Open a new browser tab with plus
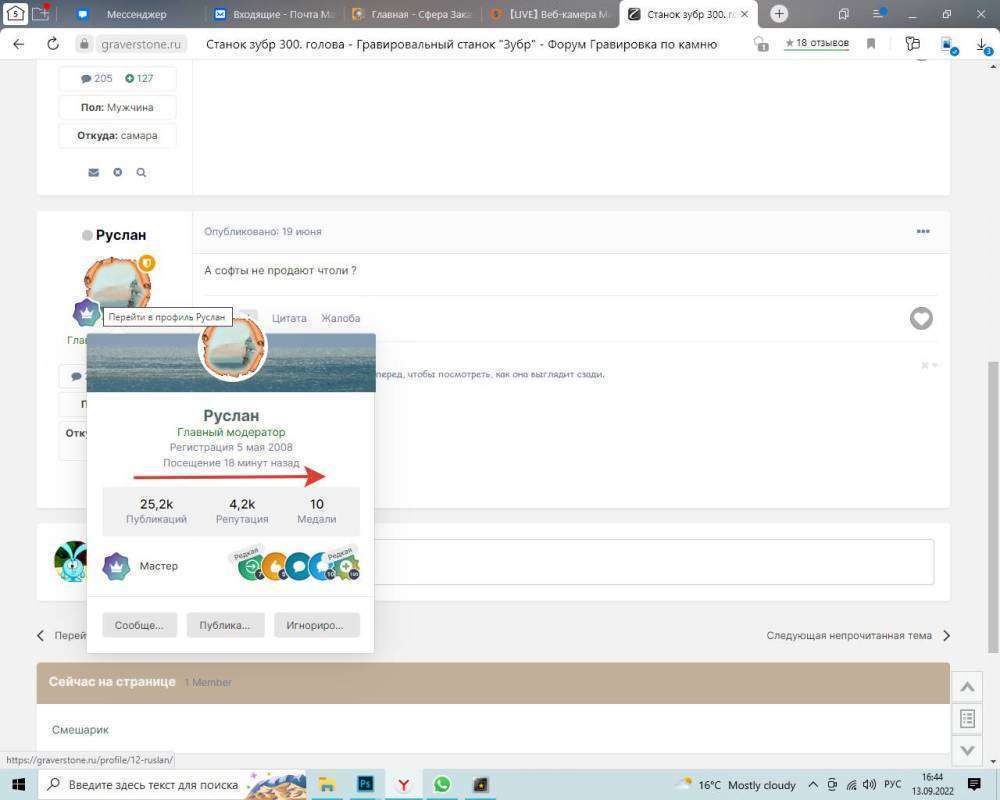 point(779,14)
